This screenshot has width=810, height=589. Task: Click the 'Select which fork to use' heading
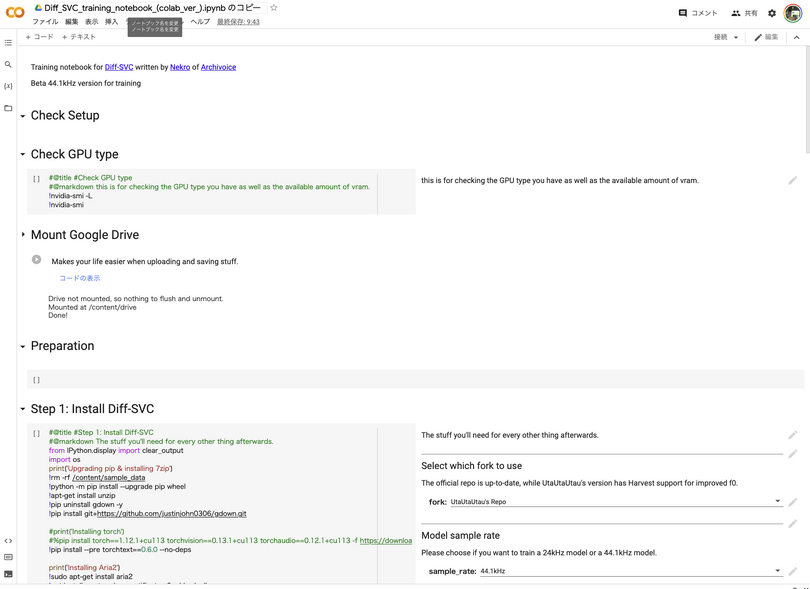pyautogui.click(x=472, y=466)
